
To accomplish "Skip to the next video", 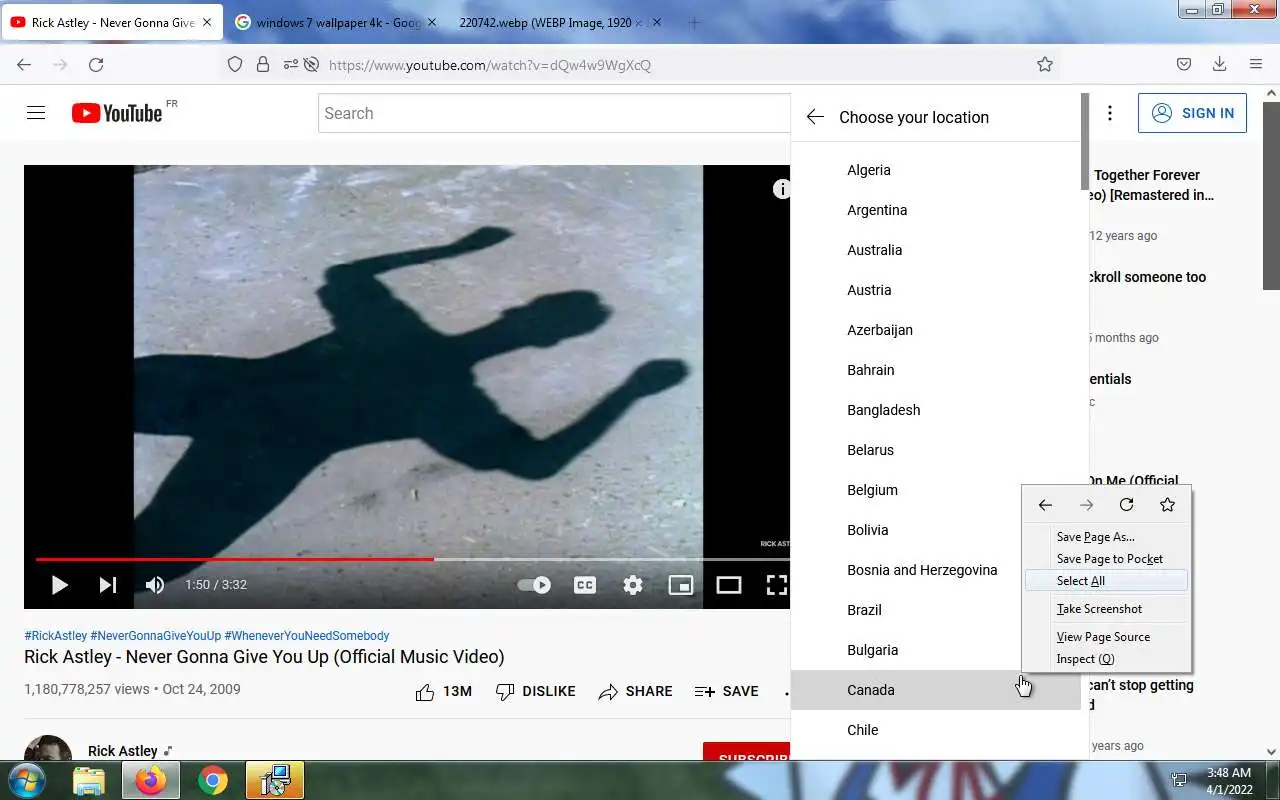I will [107, 585].
